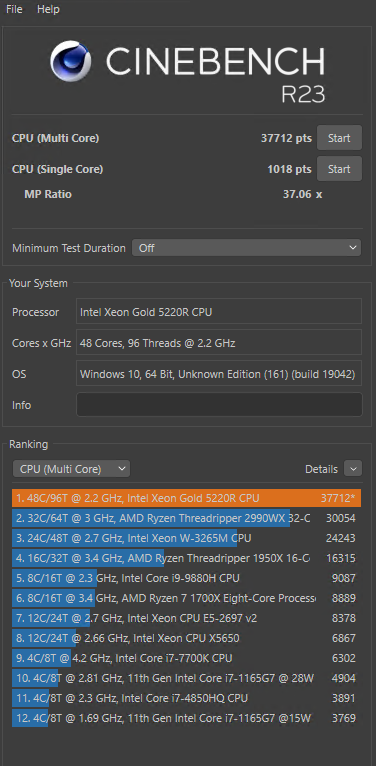Click the 37712 pts multi core score
This screenshot has width=376, height=766.
click(x=286, y=138)
